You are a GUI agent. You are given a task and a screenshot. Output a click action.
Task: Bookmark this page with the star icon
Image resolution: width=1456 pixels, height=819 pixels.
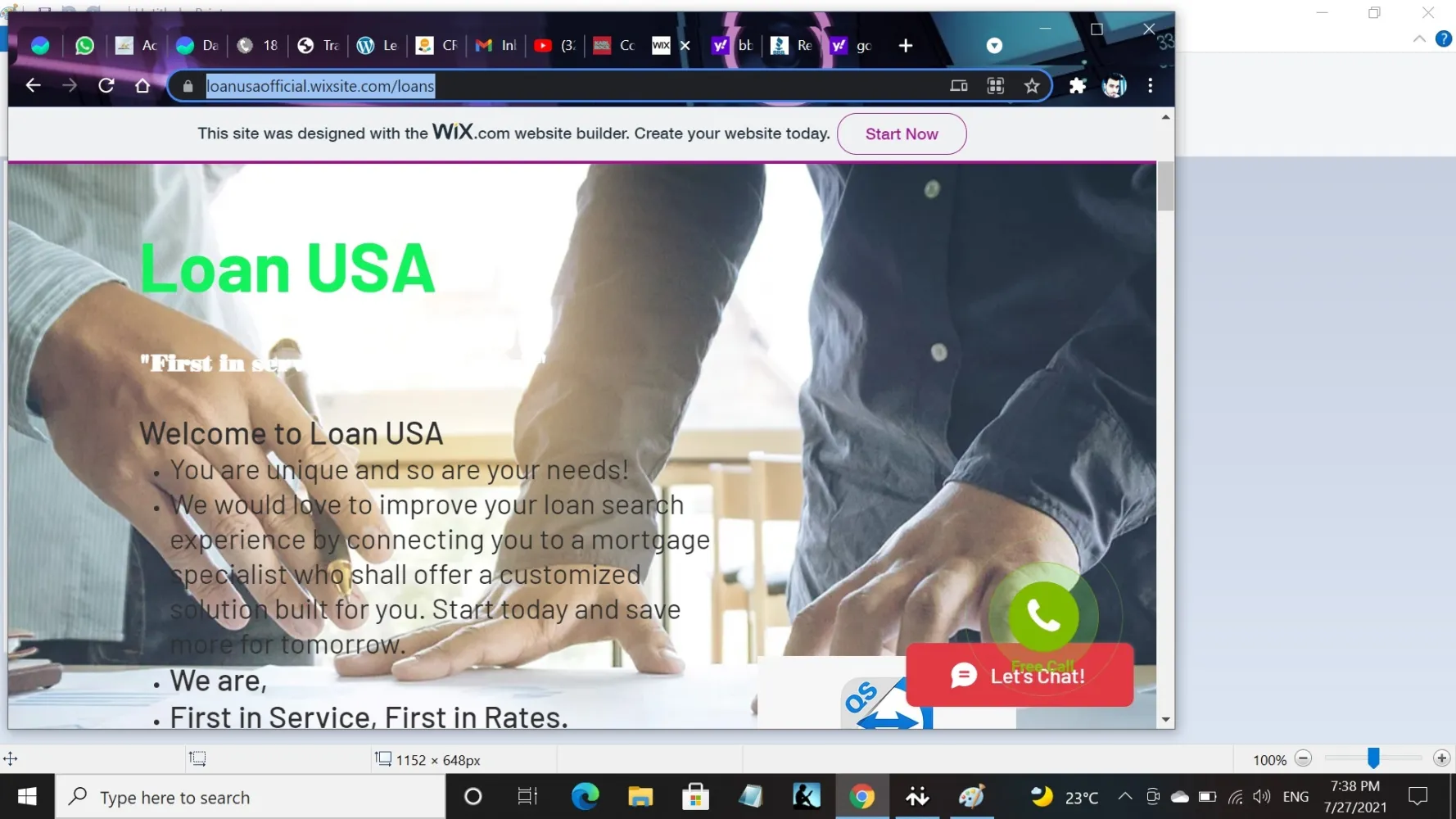[1032, 85]
